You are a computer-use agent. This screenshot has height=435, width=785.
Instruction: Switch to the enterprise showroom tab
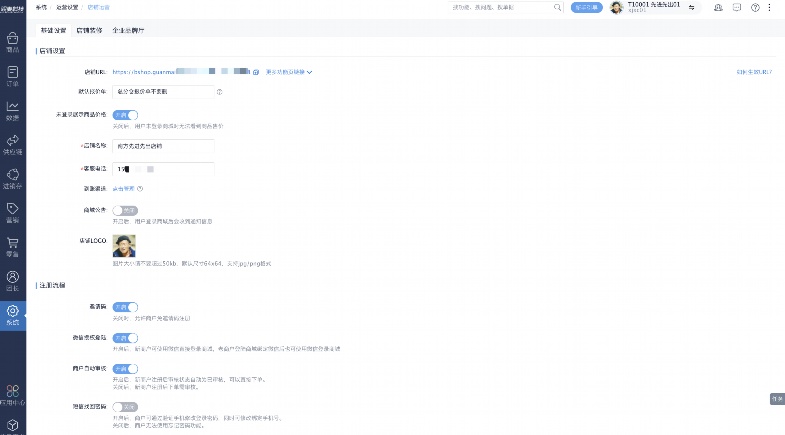point(128,31)
